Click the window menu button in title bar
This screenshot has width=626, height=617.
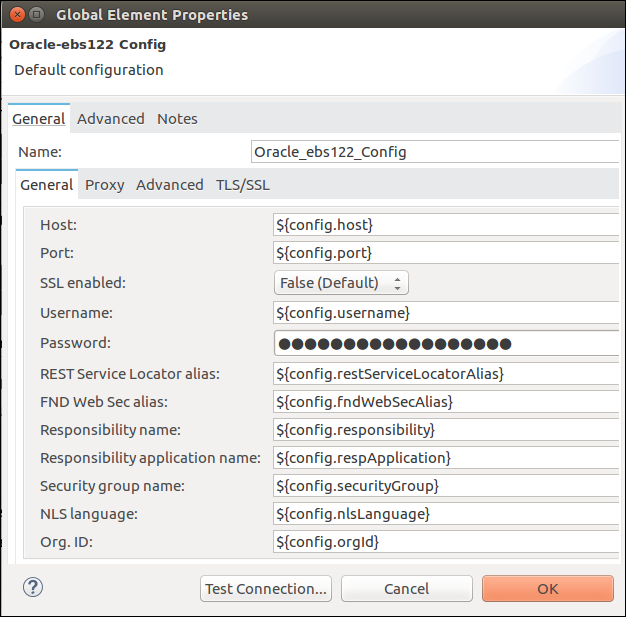click(x=36, y=15)
